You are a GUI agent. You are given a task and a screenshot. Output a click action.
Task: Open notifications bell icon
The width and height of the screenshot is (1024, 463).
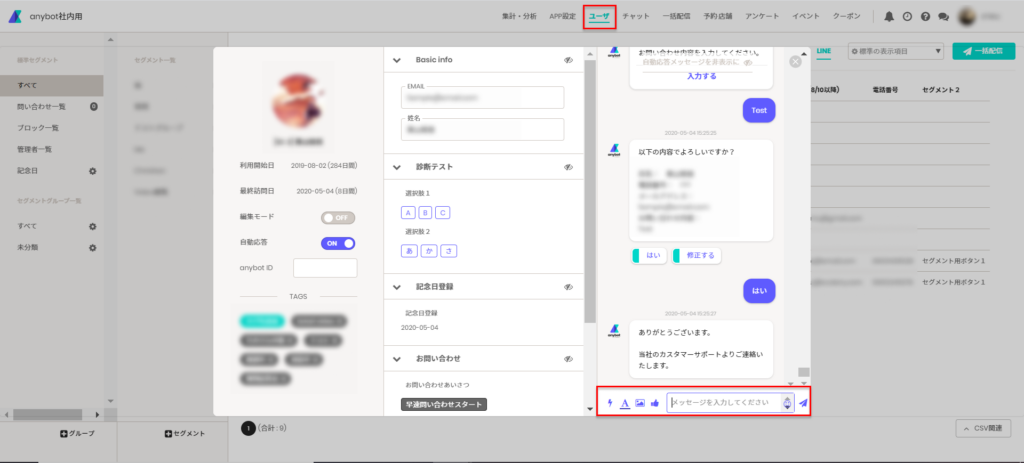tap(889, 17)
